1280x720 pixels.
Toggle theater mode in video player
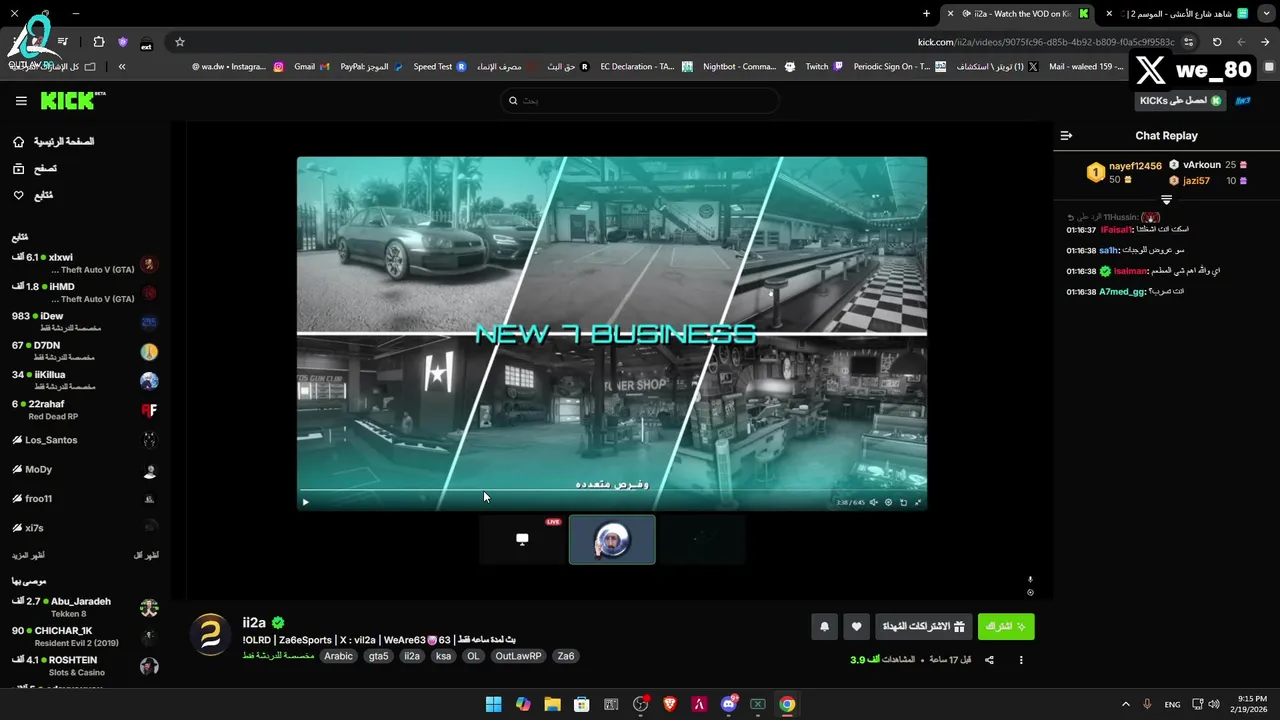click(903, 502)
